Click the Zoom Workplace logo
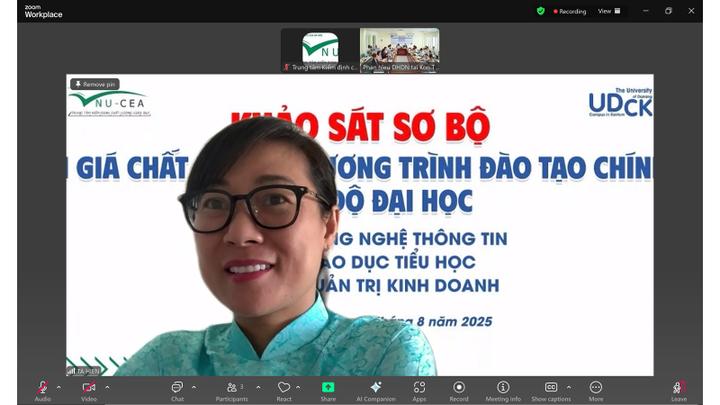The image size is (720, 405). (43, 12)
